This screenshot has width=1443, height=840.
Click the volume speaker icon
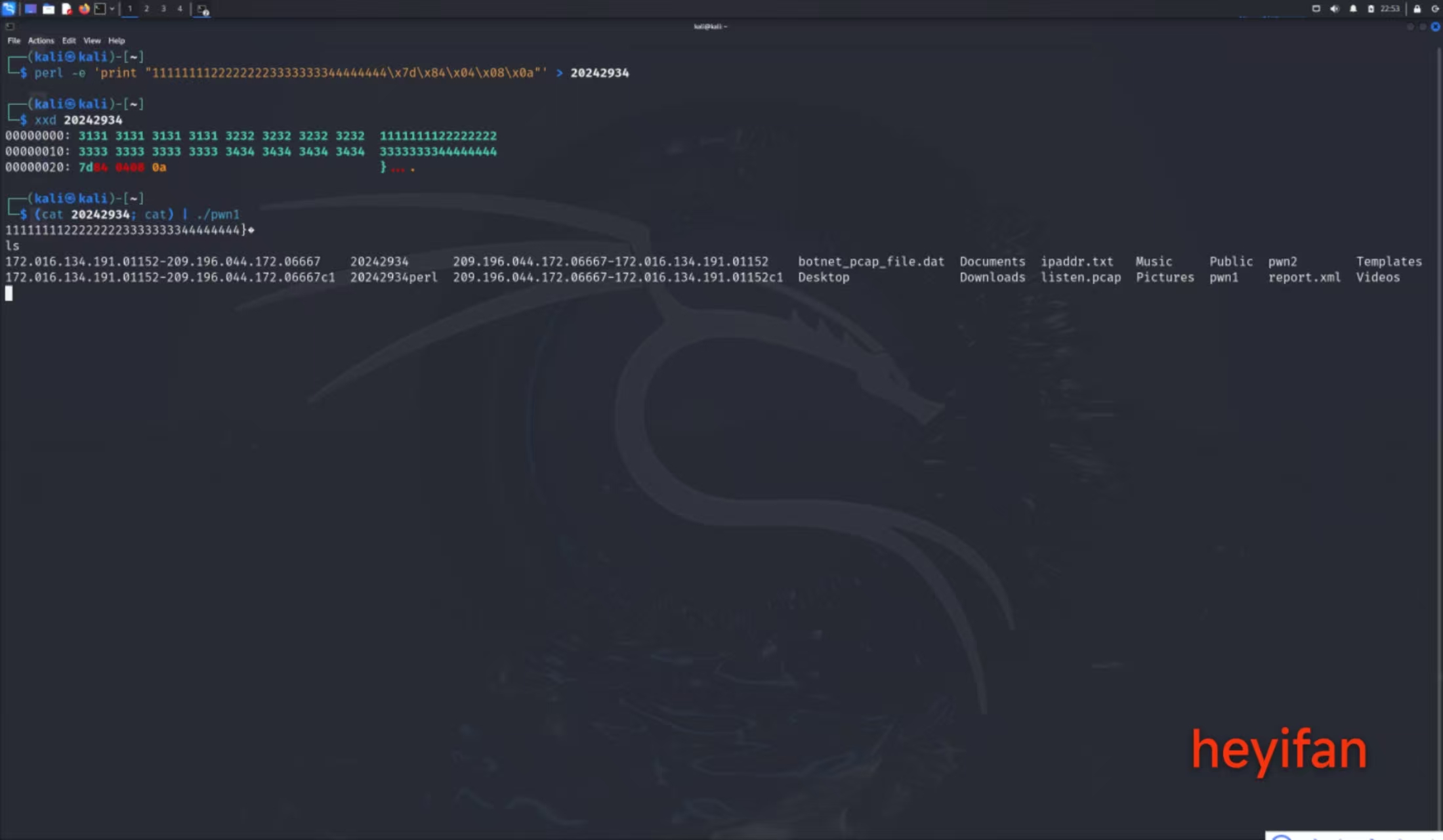1334,9
